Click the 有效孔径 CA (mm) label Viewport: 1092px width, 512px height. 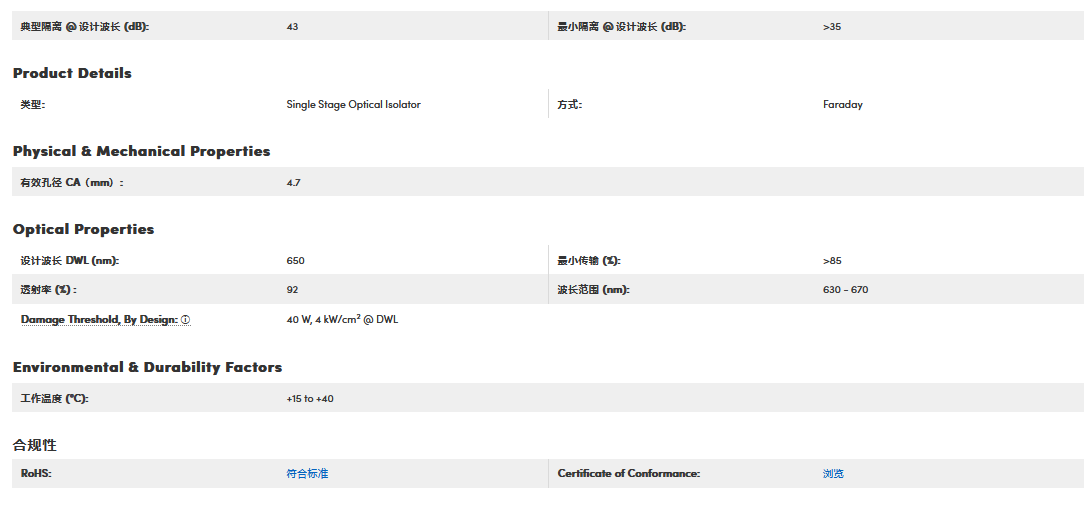click(x=71, y=183)
